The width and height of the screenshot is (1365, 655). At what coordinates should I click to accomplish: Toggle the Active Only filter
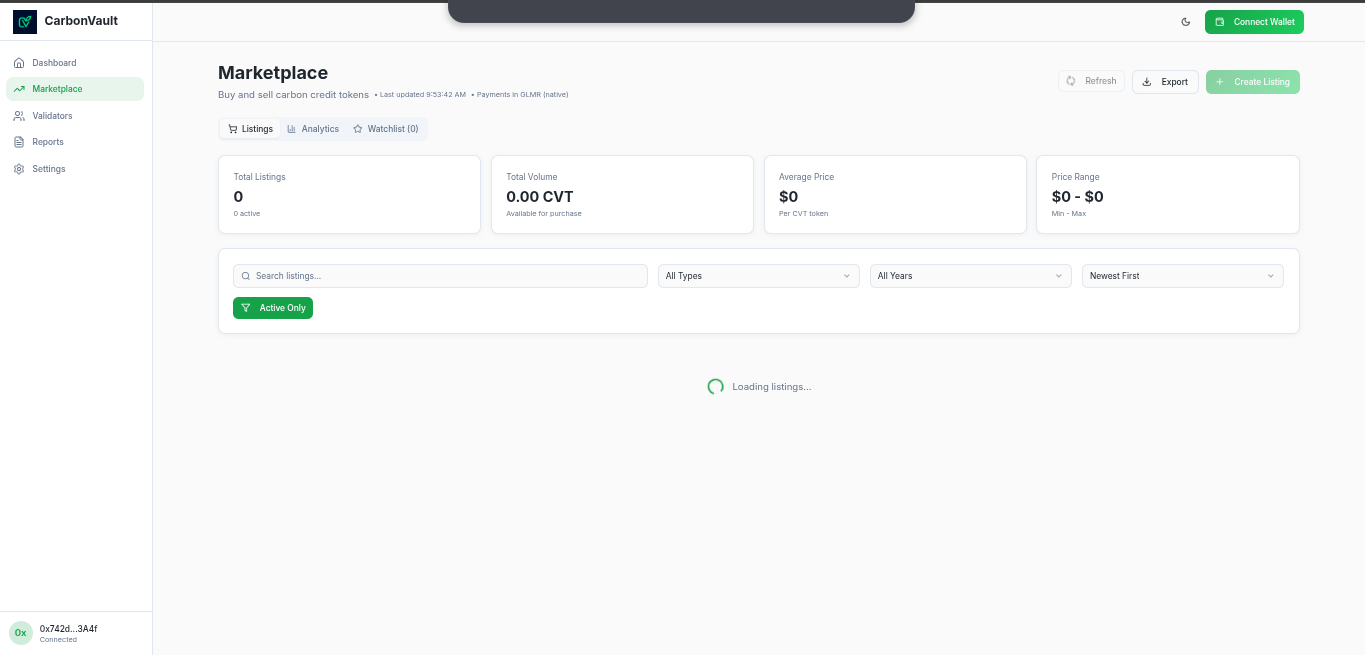click(273, 308)
